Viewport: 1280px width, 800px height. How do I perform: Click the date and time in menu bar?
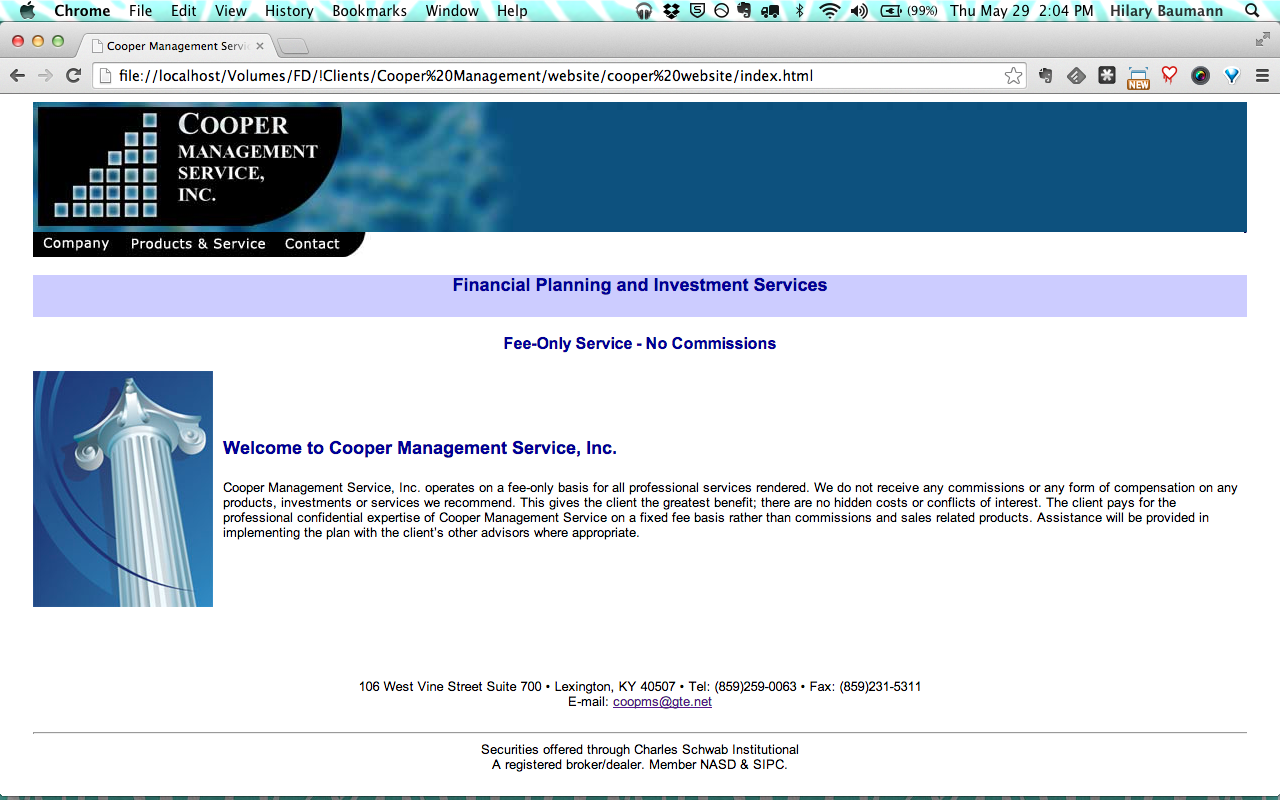click(x=1022, y=11)
